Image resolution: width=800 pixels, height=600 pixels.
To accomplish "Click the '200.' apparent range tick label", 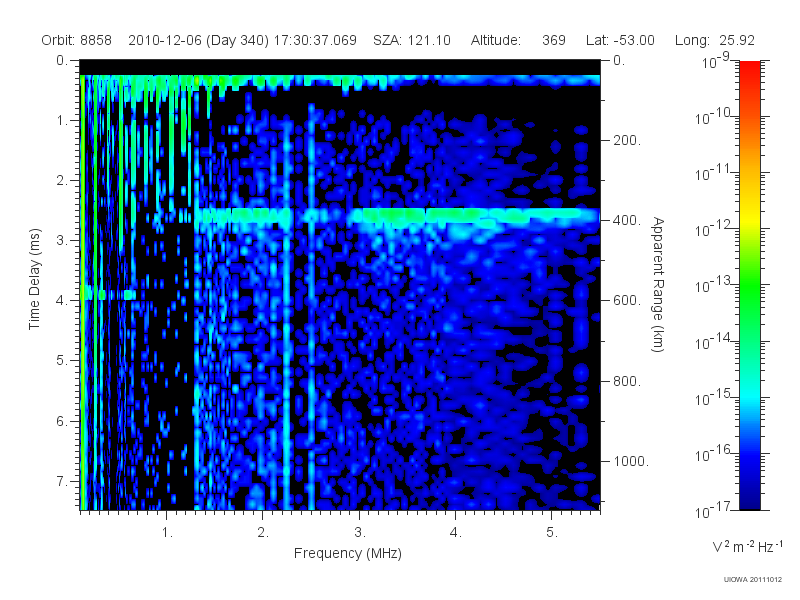I will [627, 140].
